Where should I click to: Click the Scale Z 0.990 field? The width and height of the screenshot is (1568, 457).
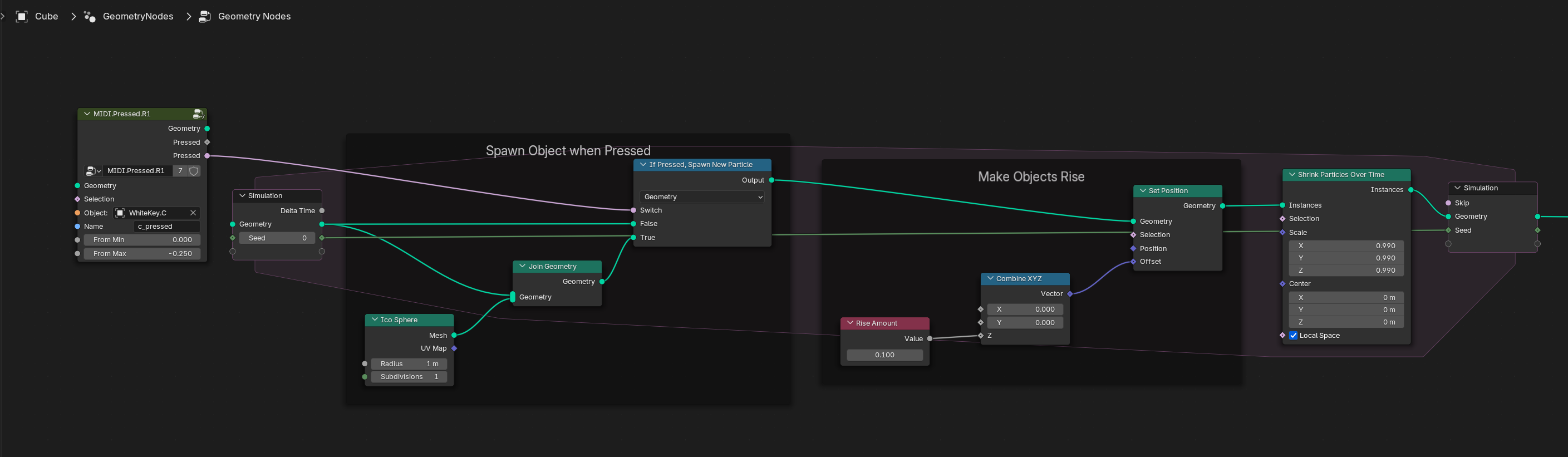1346,271
